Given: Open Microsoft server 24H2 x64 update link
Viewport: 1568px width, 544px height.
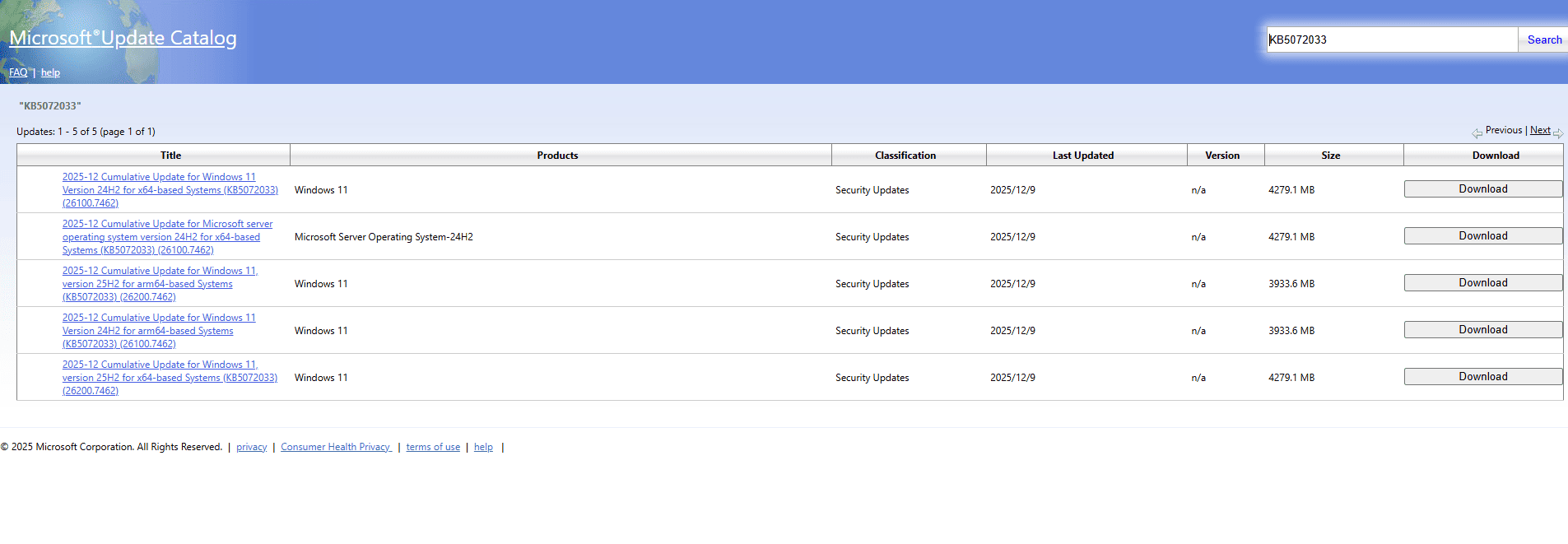Looking at the screenshot, I should coord(168,237).
